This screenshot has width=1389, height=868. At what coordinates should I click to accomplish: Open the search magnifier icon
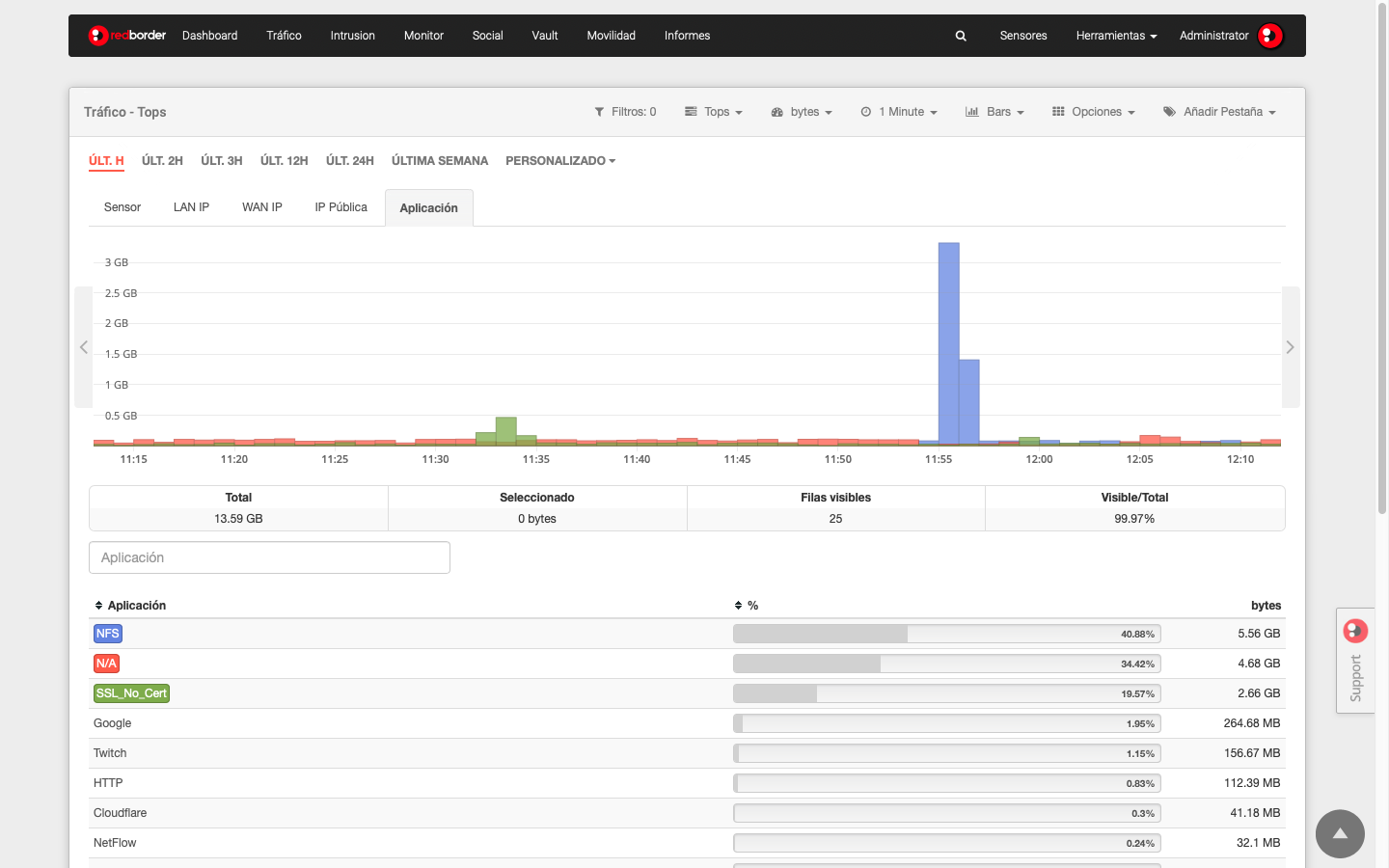coord(961,36)
